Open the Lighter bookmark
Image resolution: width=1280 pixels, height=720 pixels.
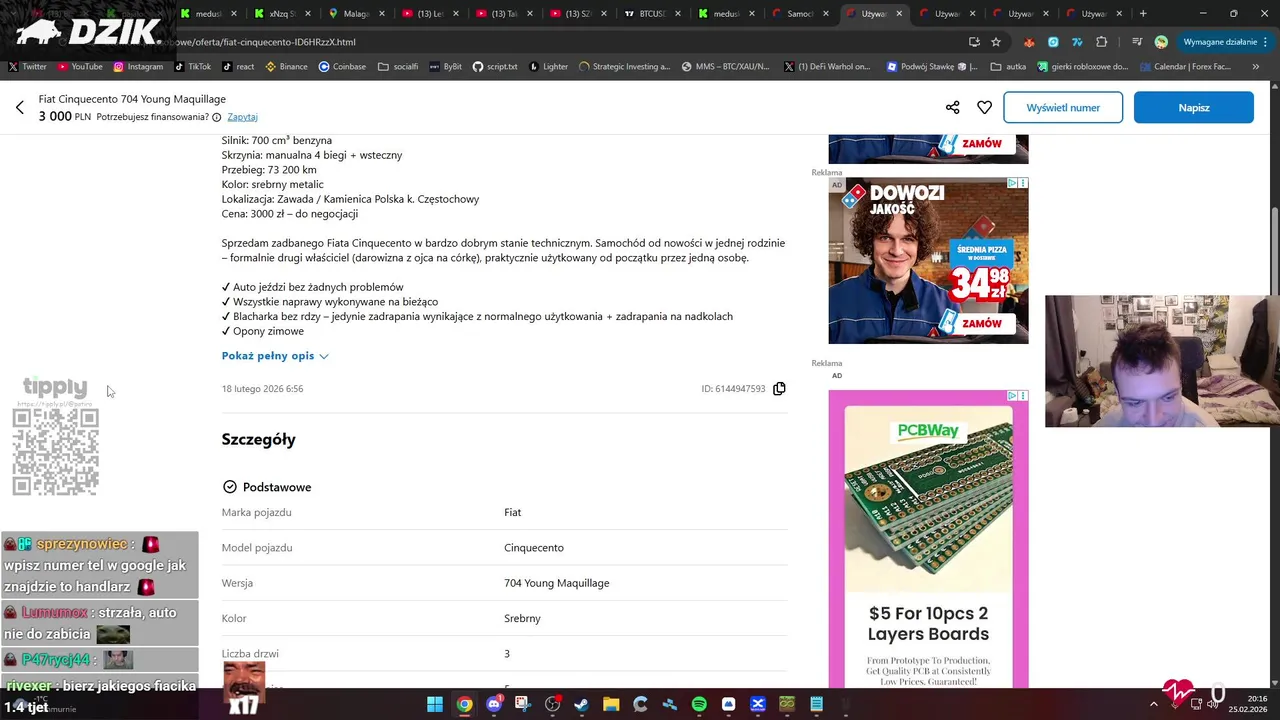click(x=548, y=67)
